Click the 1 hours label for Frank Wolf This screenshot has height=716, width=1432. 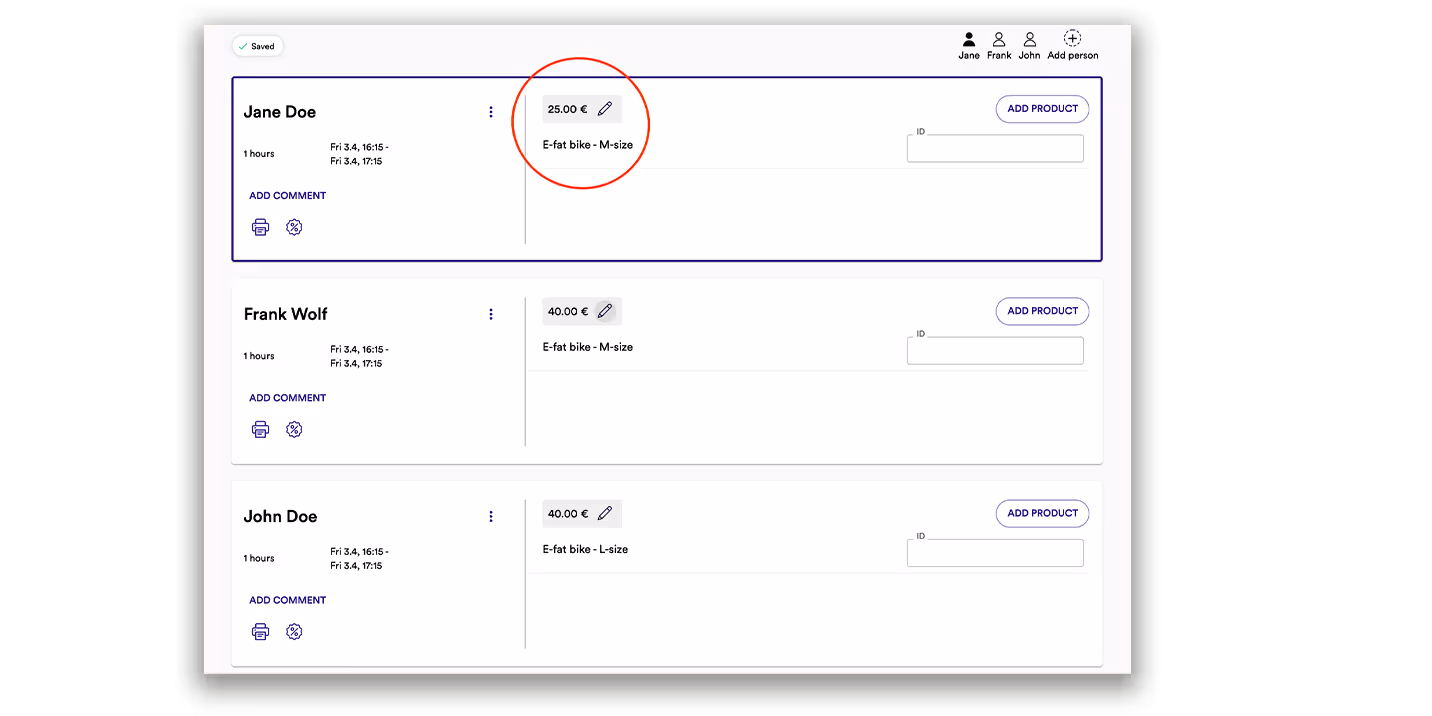[259, 356]
